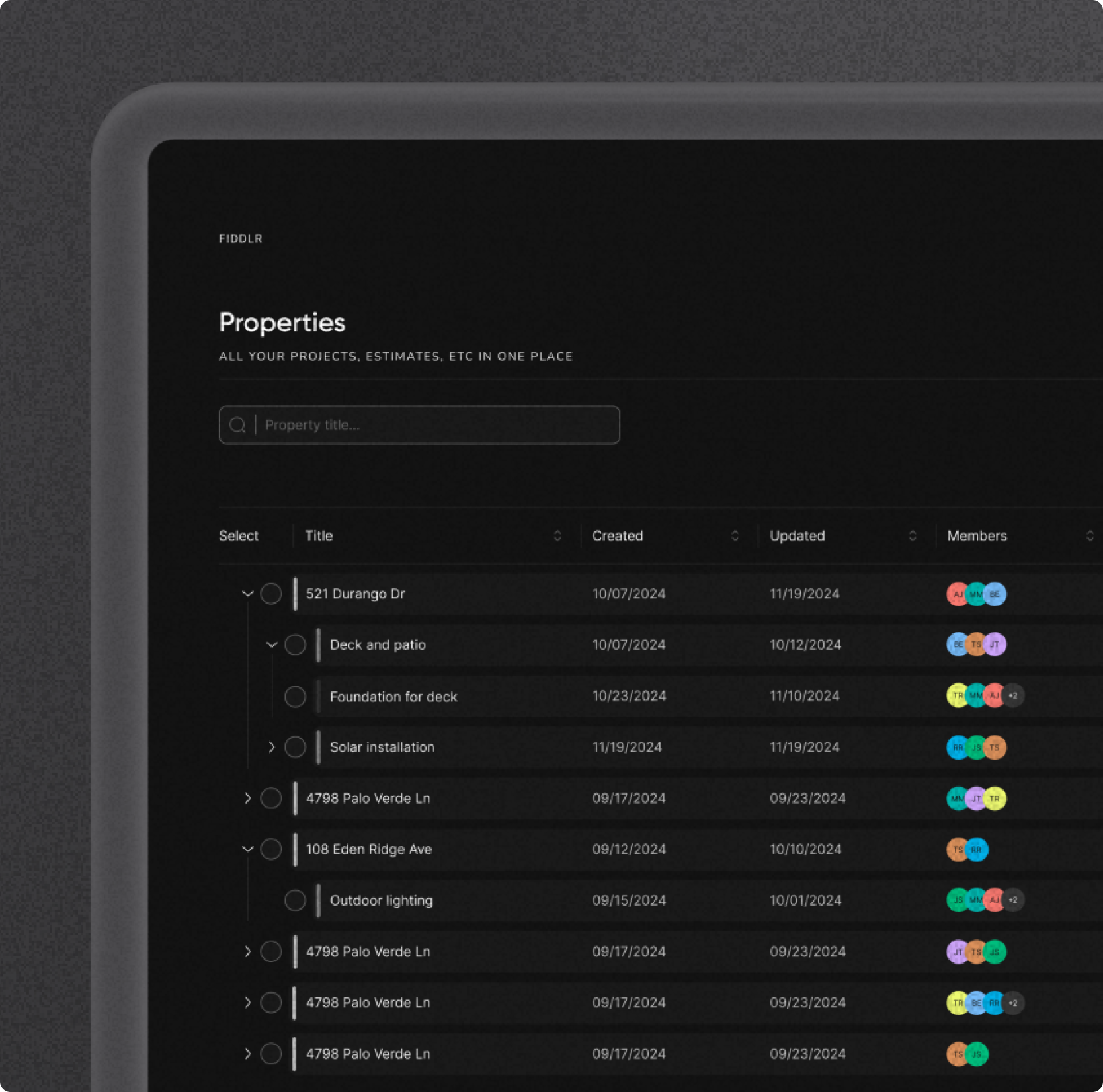Select the Foundation for deck checkbox

295,696
